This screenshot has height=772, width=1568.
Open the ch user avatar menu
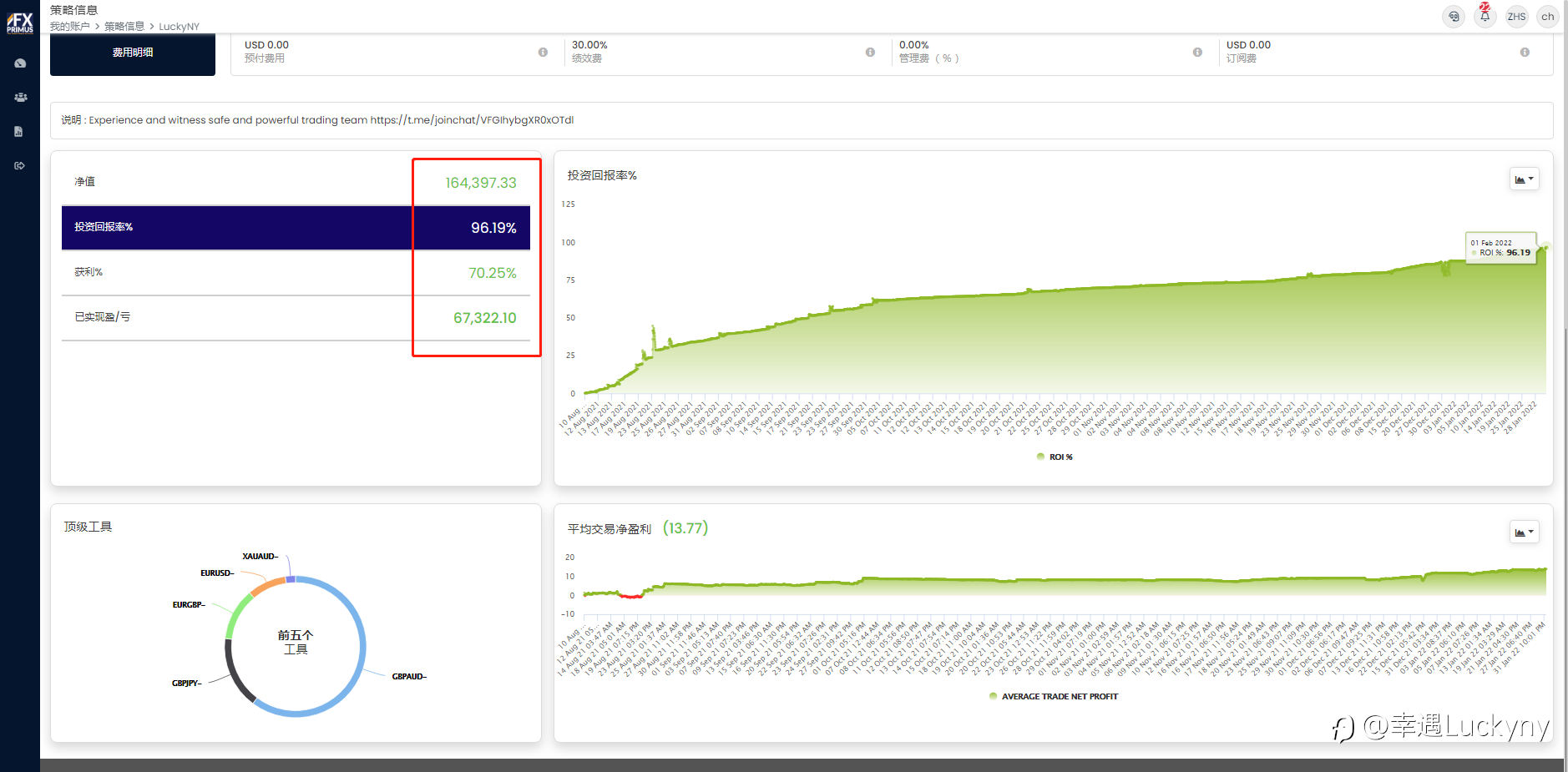[x=1548, y=17]
